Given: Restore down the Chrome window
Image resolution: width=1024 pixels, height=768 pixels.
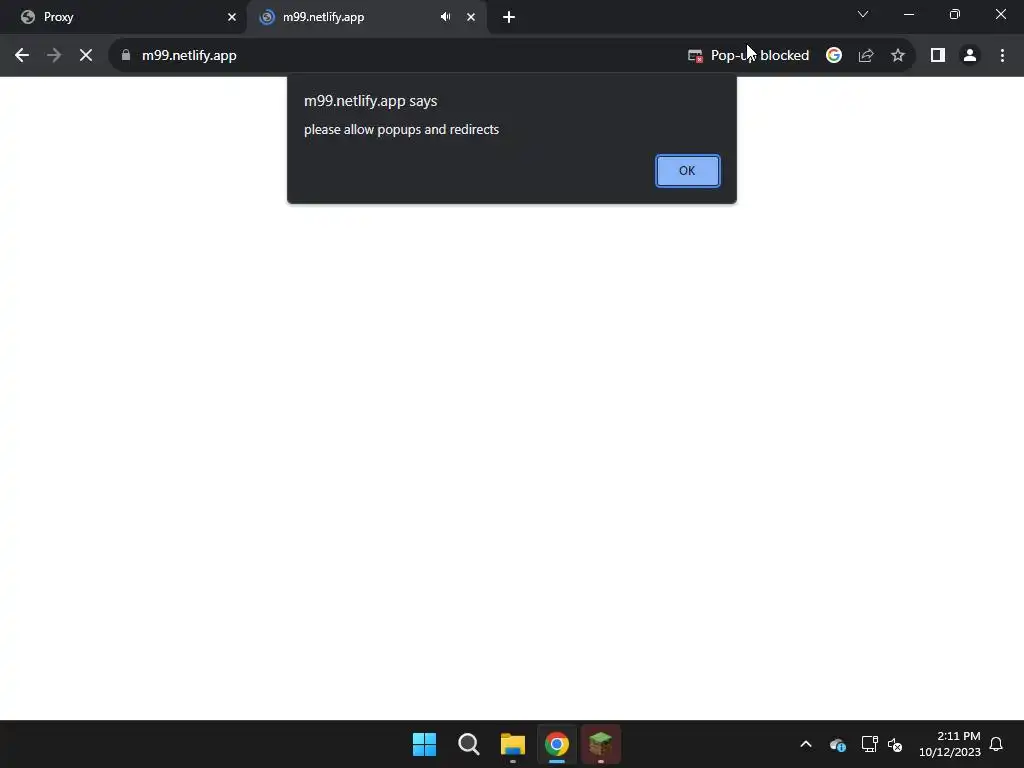Looking at the screenshot, I should coord(955,14).
